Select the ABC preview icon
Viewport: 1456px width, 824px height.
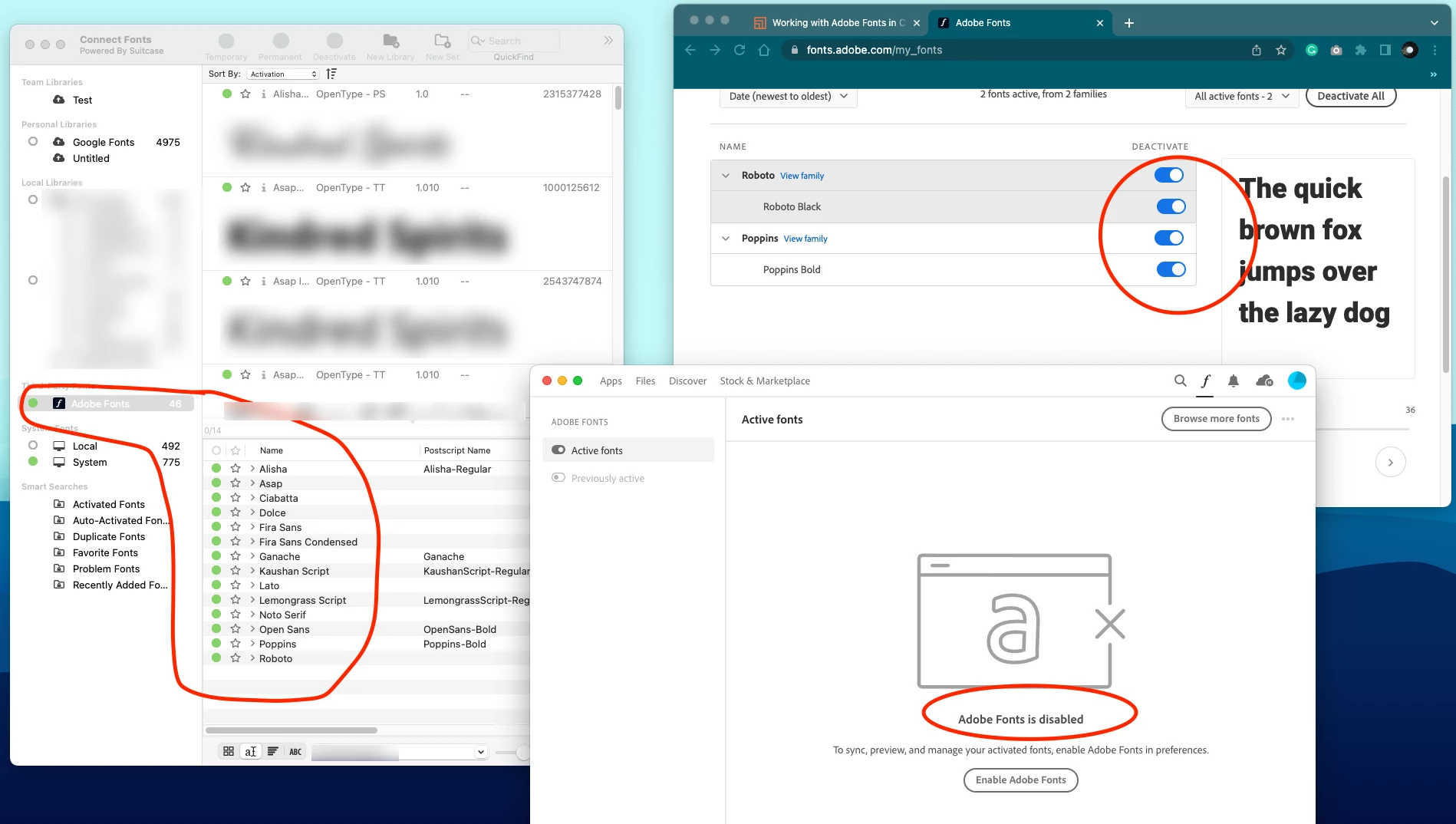[x=295, y=752]
